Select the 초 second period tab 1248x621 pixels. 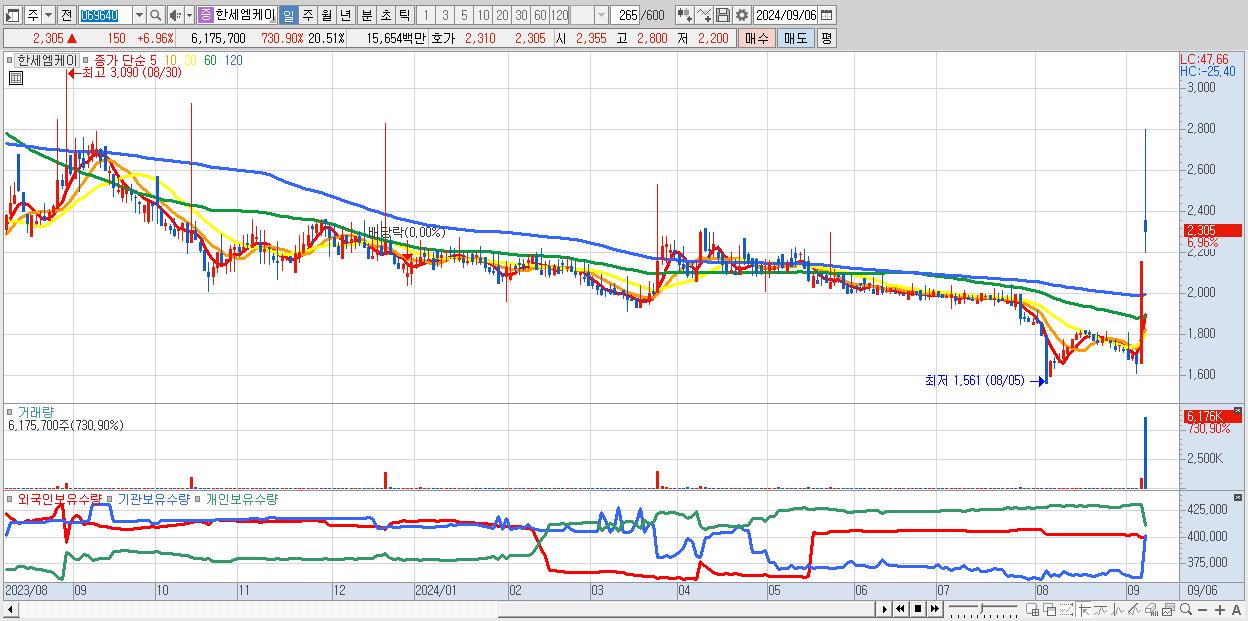coord(385,15)
